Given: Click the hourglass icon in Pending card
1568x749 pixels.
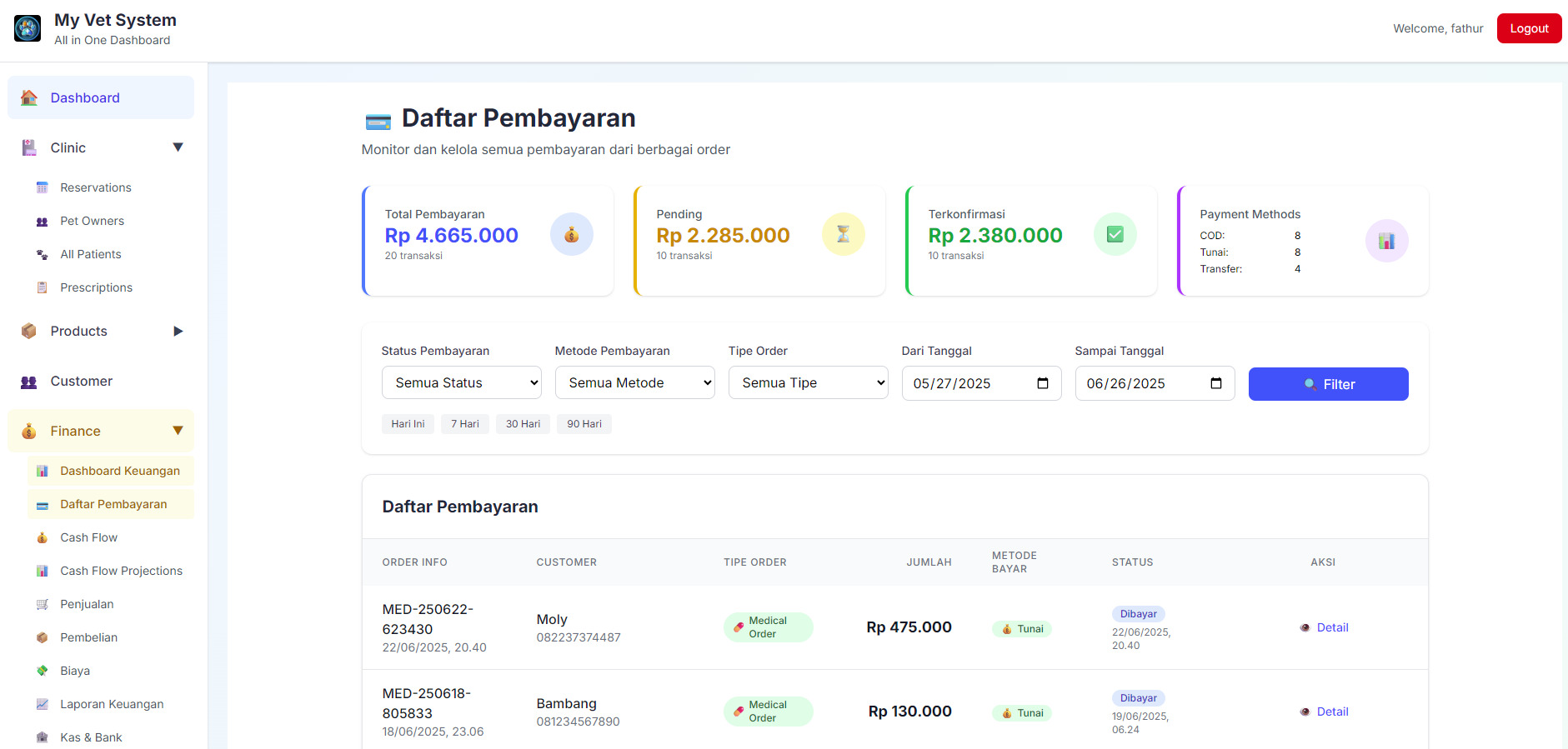Looking at the screenshot, I should 844,234.
